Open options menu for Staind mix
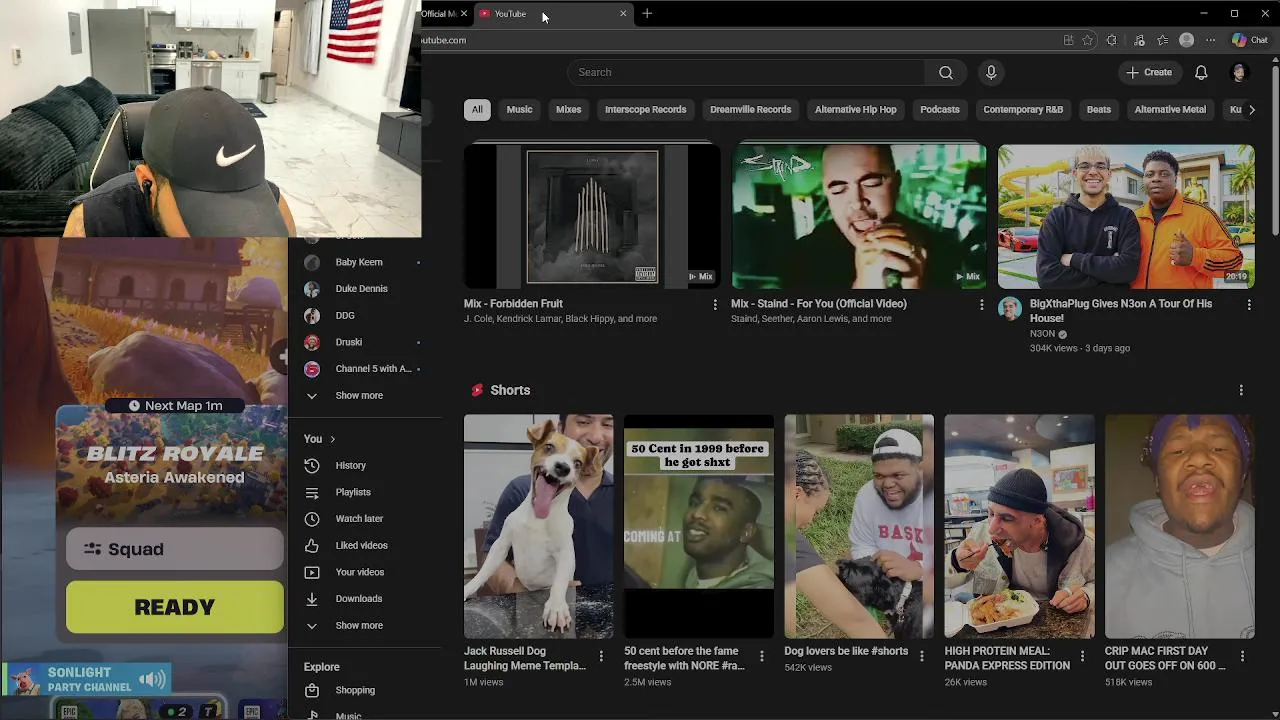The width and height of the screenshot is (1280, 720). coord(981,304)
